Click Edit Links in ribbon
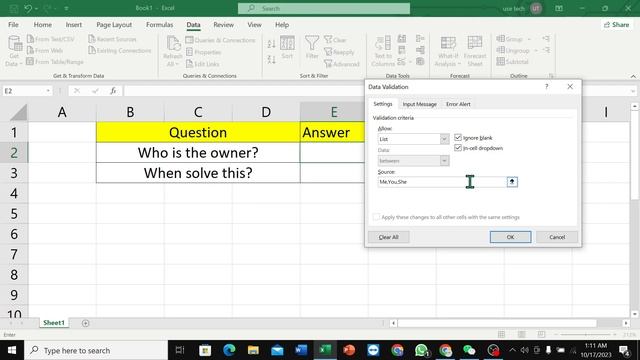640x360 pixels. tap(202, 64)
